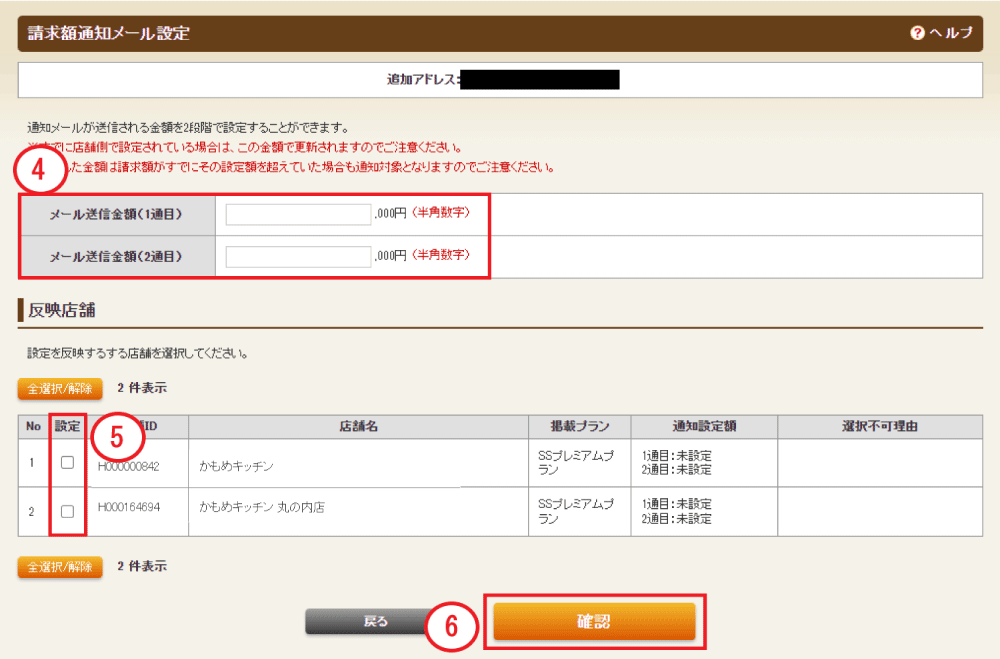The width and height of the screenshot is (1000, 659).
Task: Click the メール送信金額(2通目) label
Action: pyautogui.click(x=116, y=256)
